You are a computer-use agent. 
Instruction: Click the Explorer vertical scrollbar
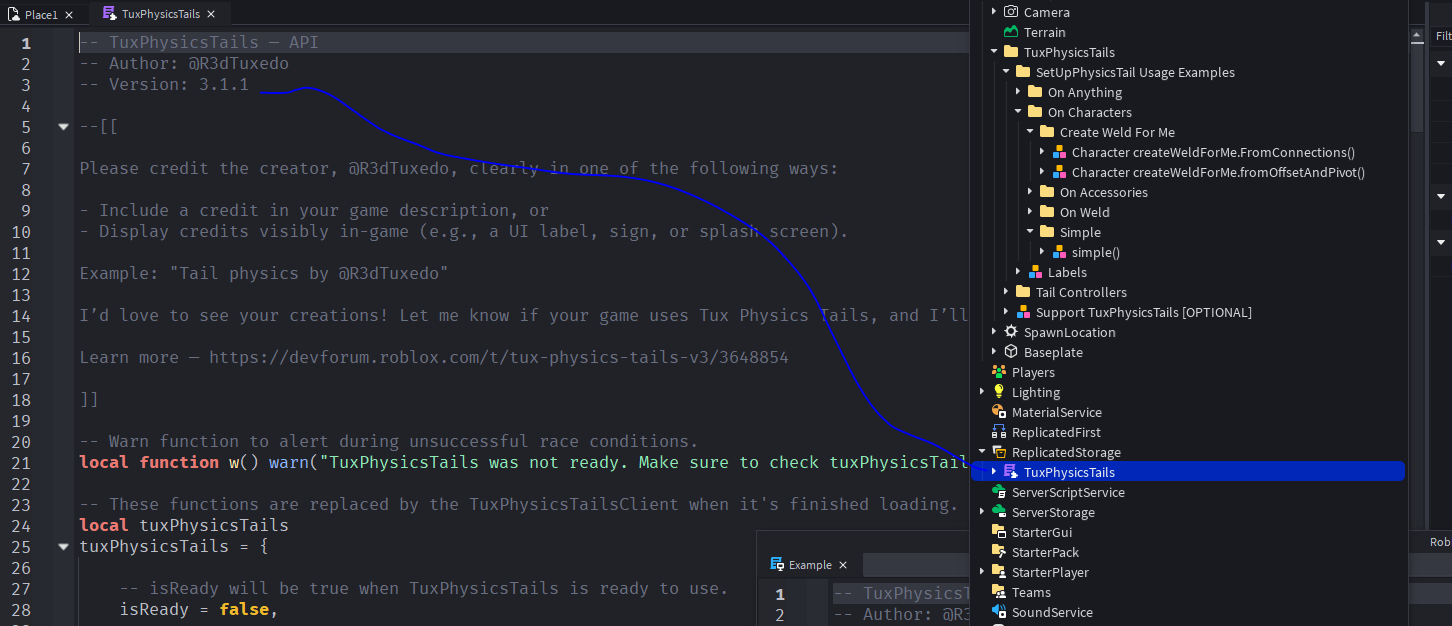click(x=1417, y=85)
